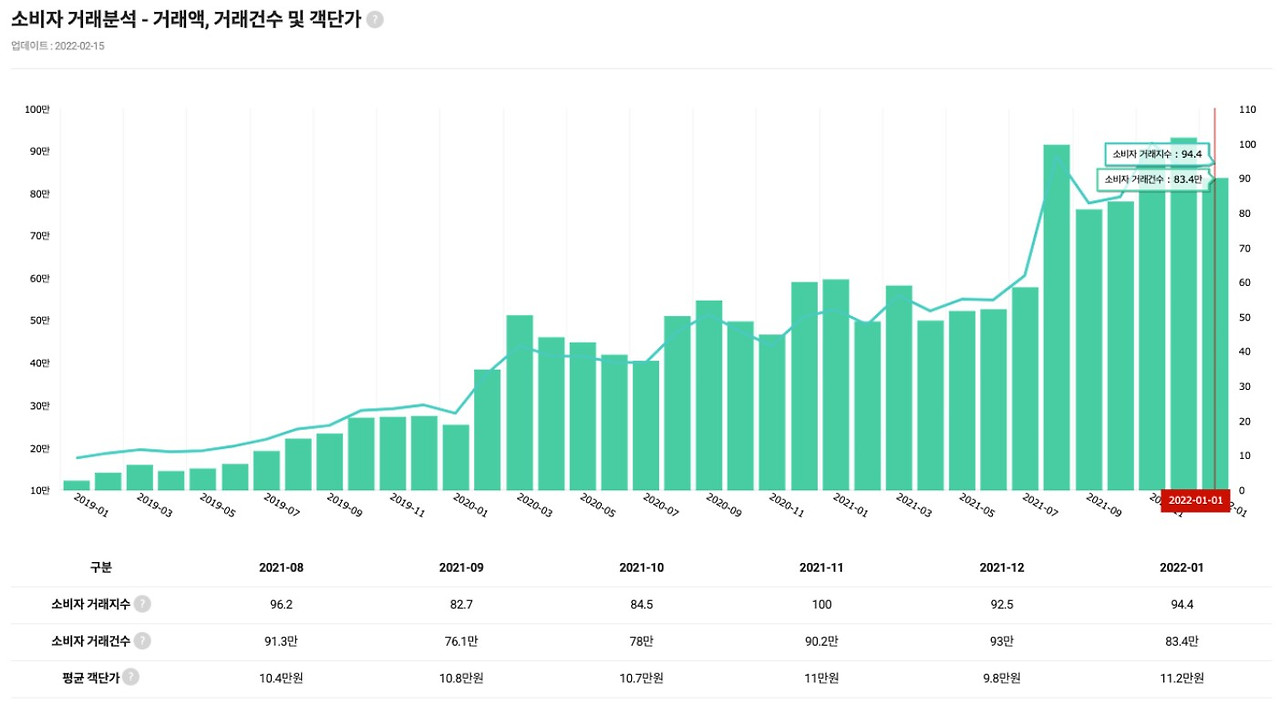Click the 11.2만원 average price cell

[1183, 677]
